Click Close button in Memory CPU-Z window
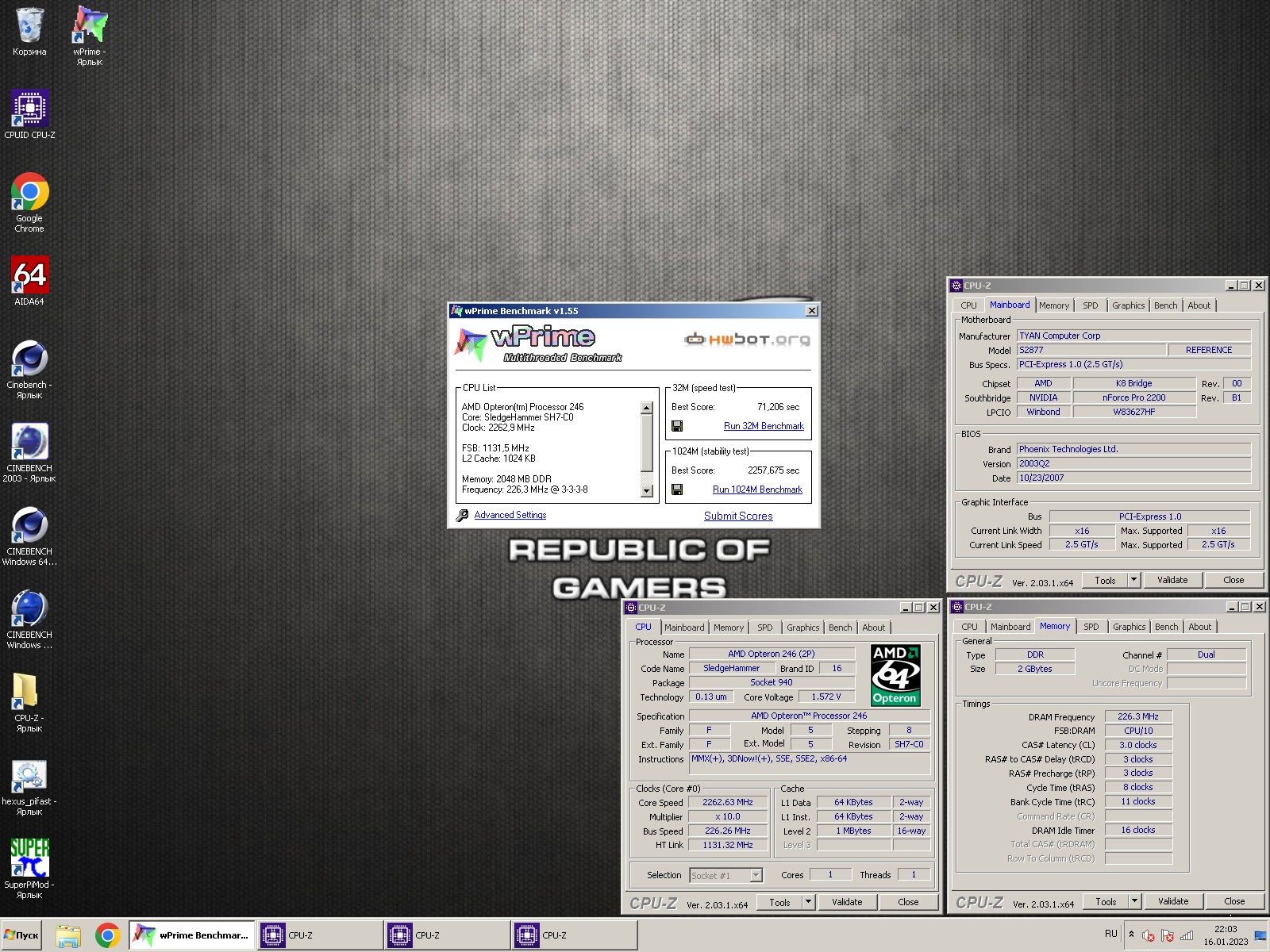 (1234, 901)
